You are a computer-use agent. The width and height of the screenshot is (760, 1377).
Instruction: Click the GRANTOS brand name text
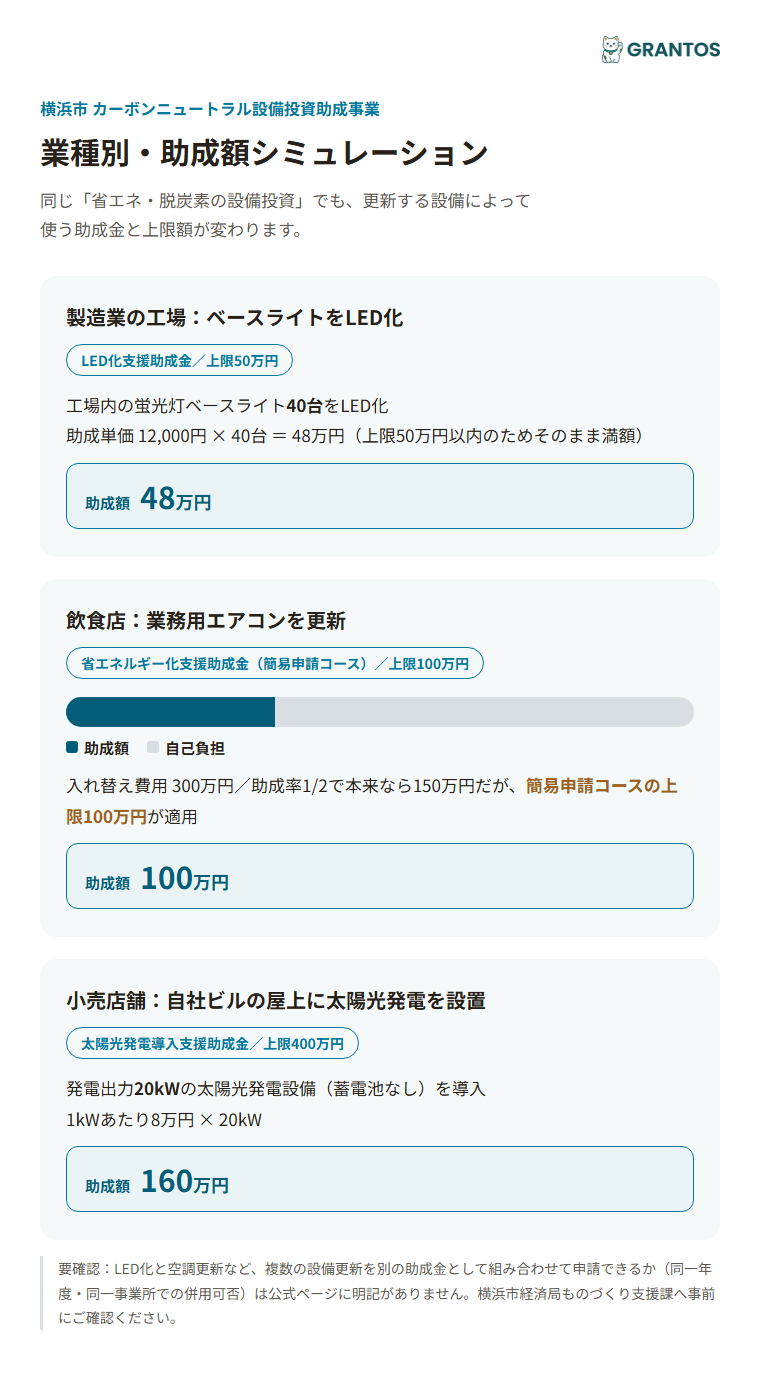(673, 50)
